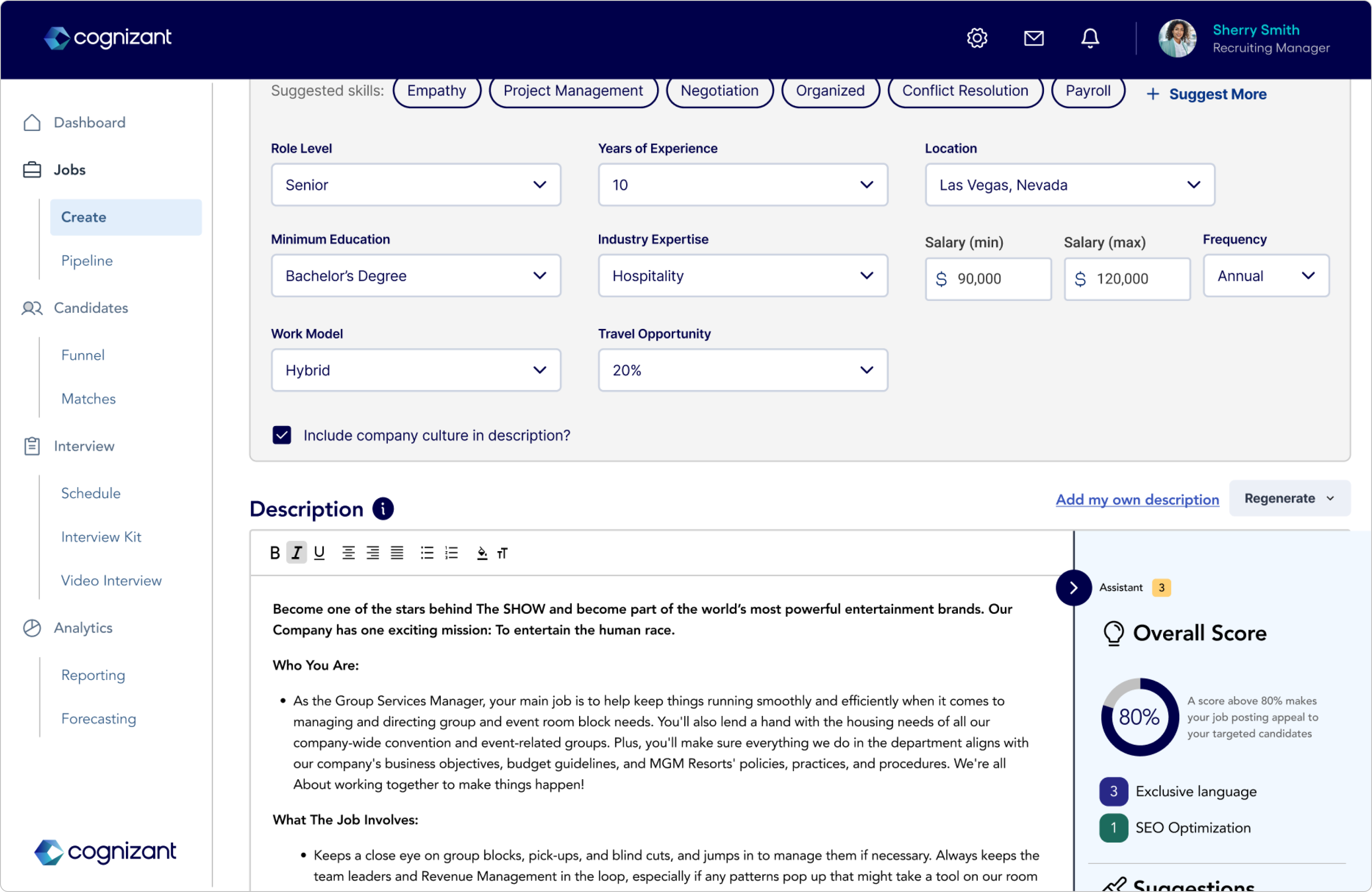Toggle bold formatting in the editor
Image resolution: width=1372 pixels, height=892 pixels.
point(275,553)
